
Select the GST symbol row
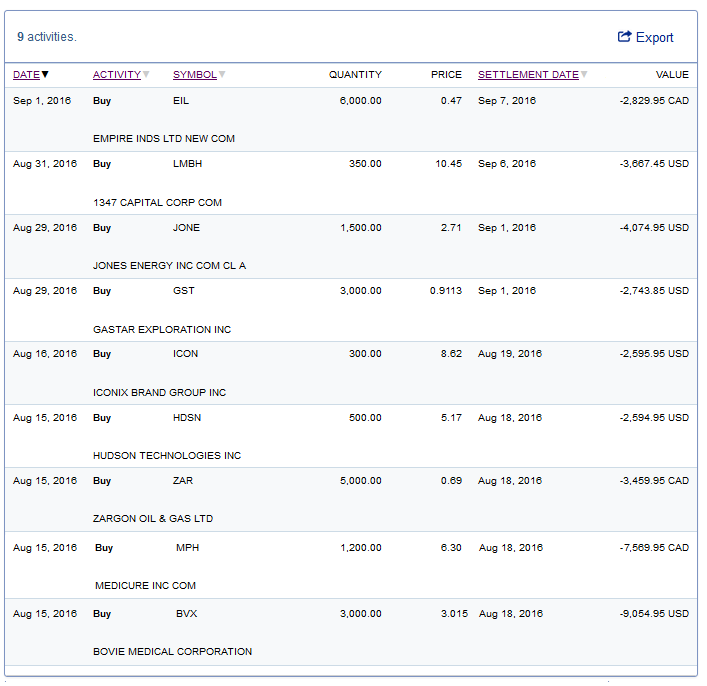click(183, 291)
